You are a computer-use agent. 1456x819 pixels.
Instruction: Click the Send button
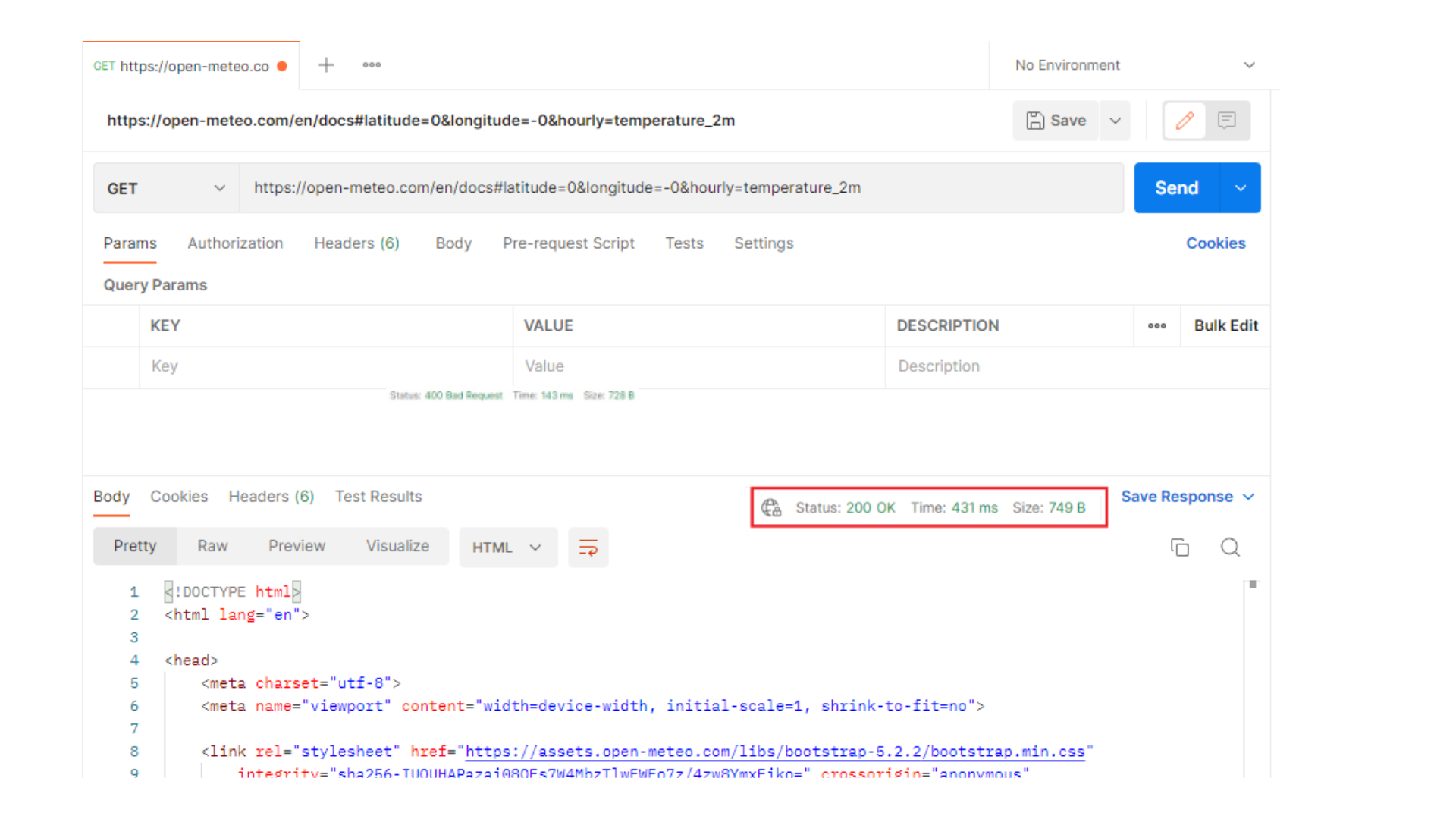tap(1177, 188)
